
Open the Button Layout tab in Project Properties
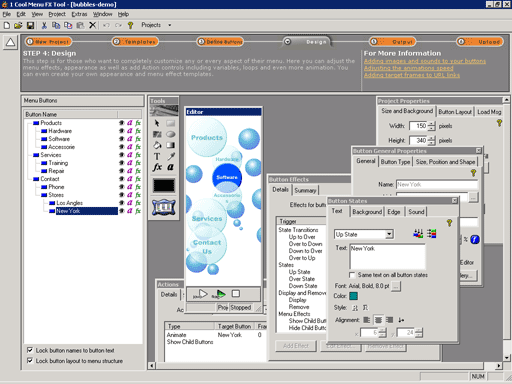click(x=455, y=112)
